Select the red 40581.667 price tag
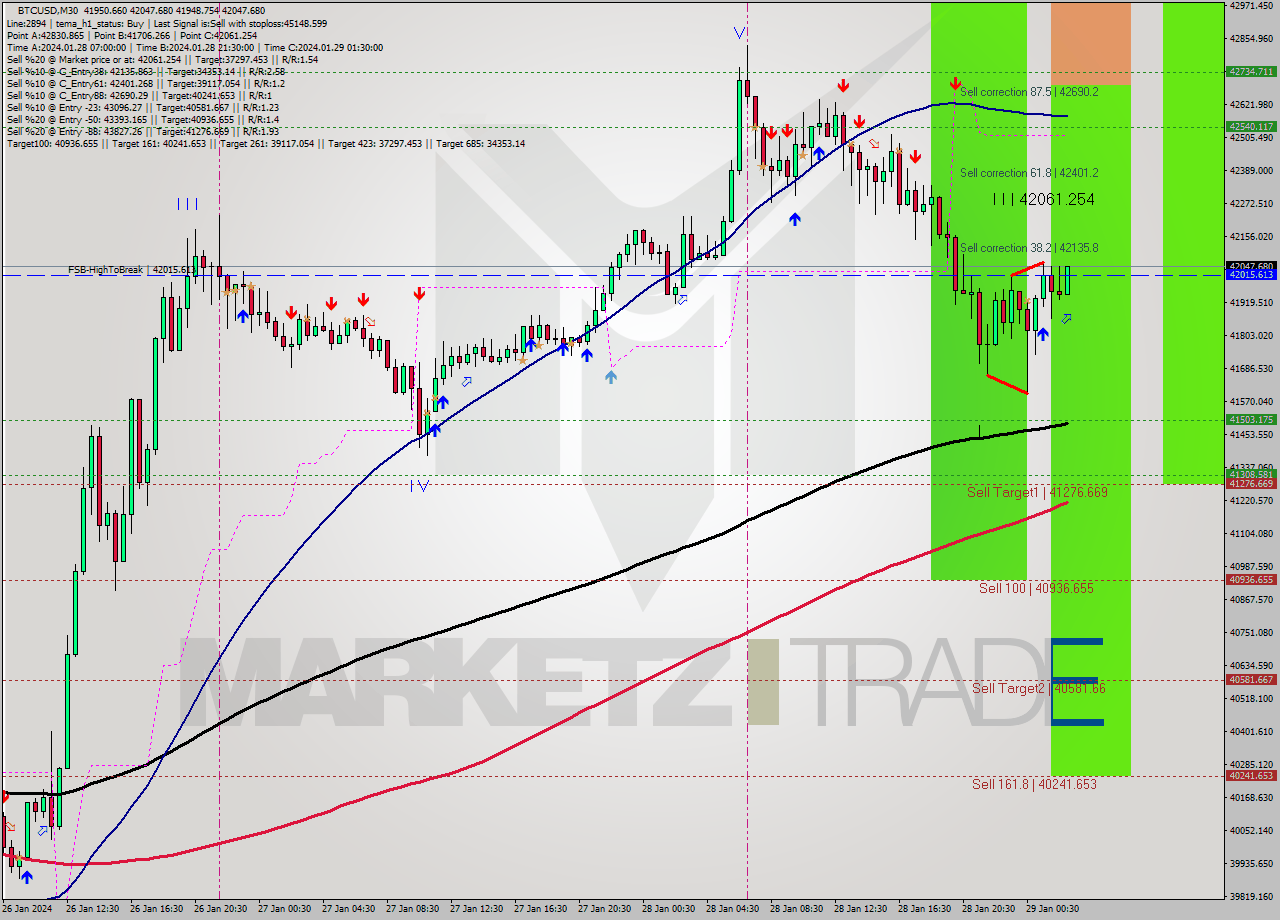This screenshot has height=920, width=1280. point(1250,679)
